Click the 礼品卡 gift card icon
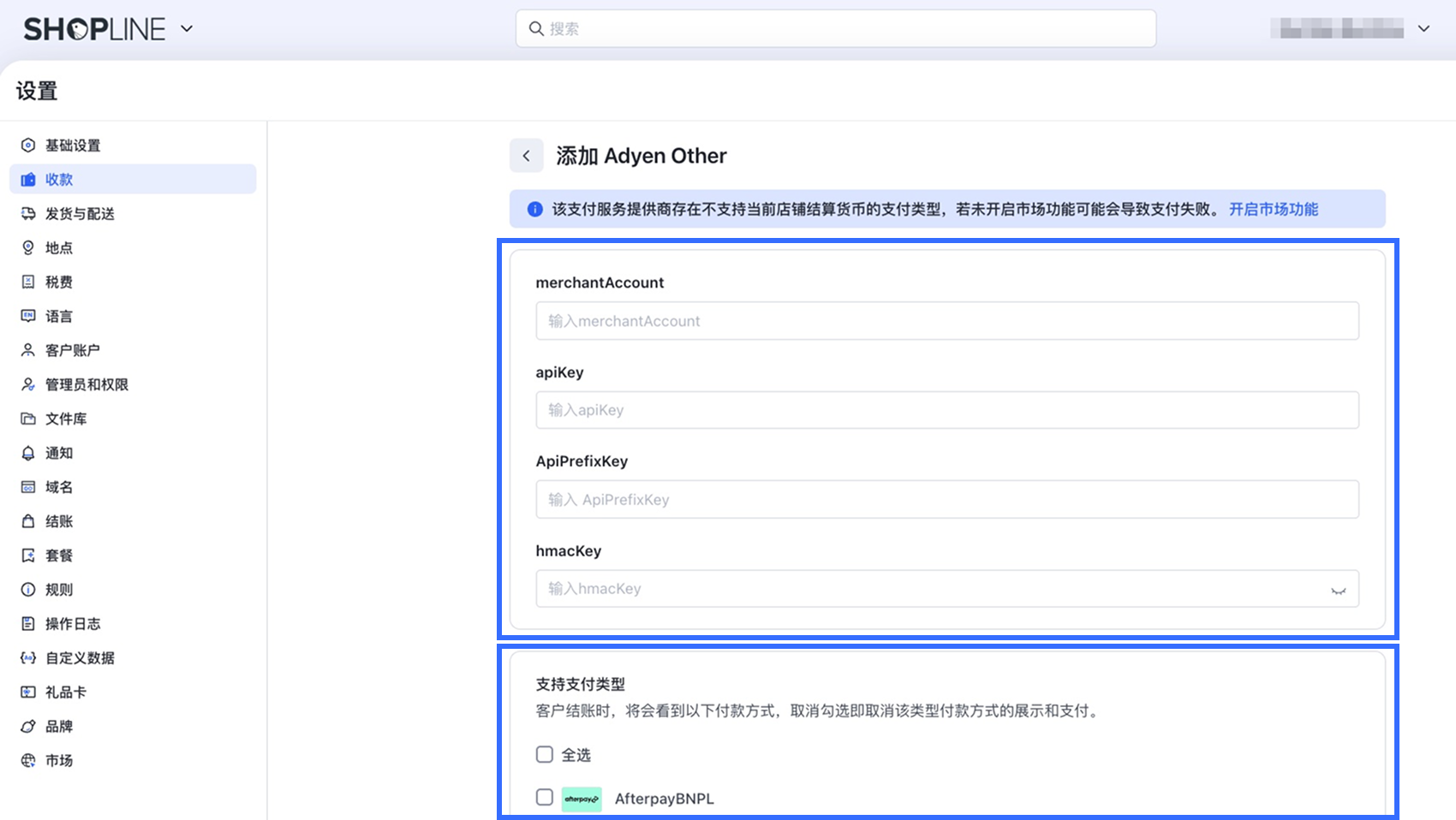This screenshot has width=1456, height=820. click(x=28, y=692)
